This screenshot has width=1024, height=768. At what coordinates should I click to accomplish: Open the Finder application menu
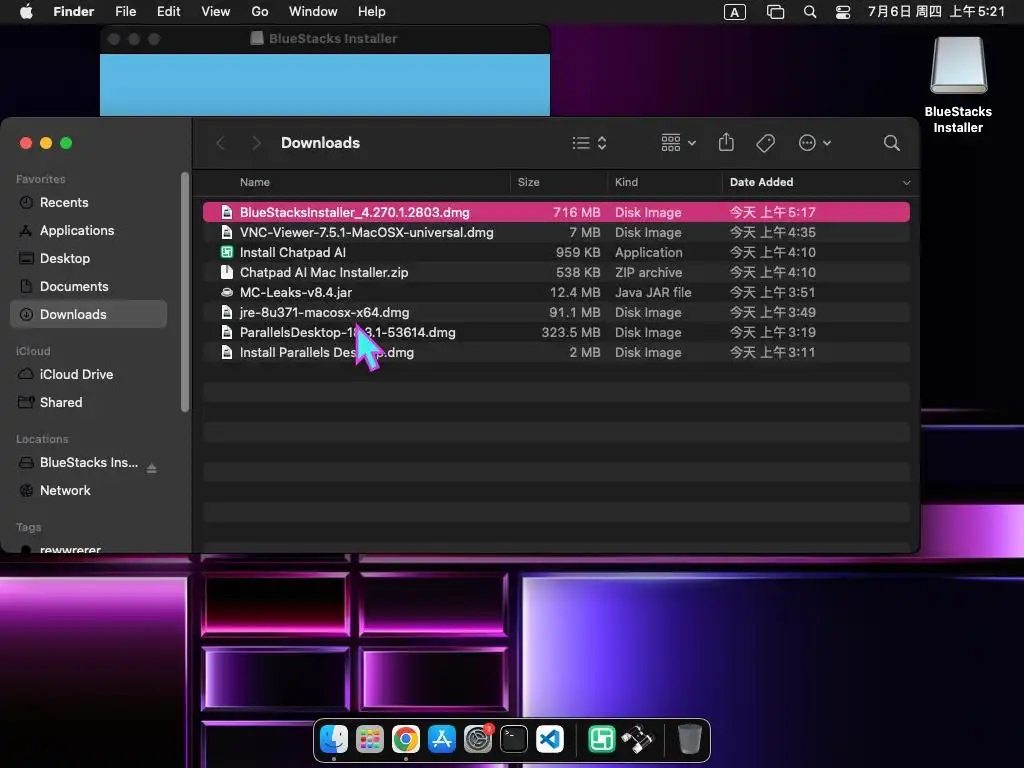(74, 12)
